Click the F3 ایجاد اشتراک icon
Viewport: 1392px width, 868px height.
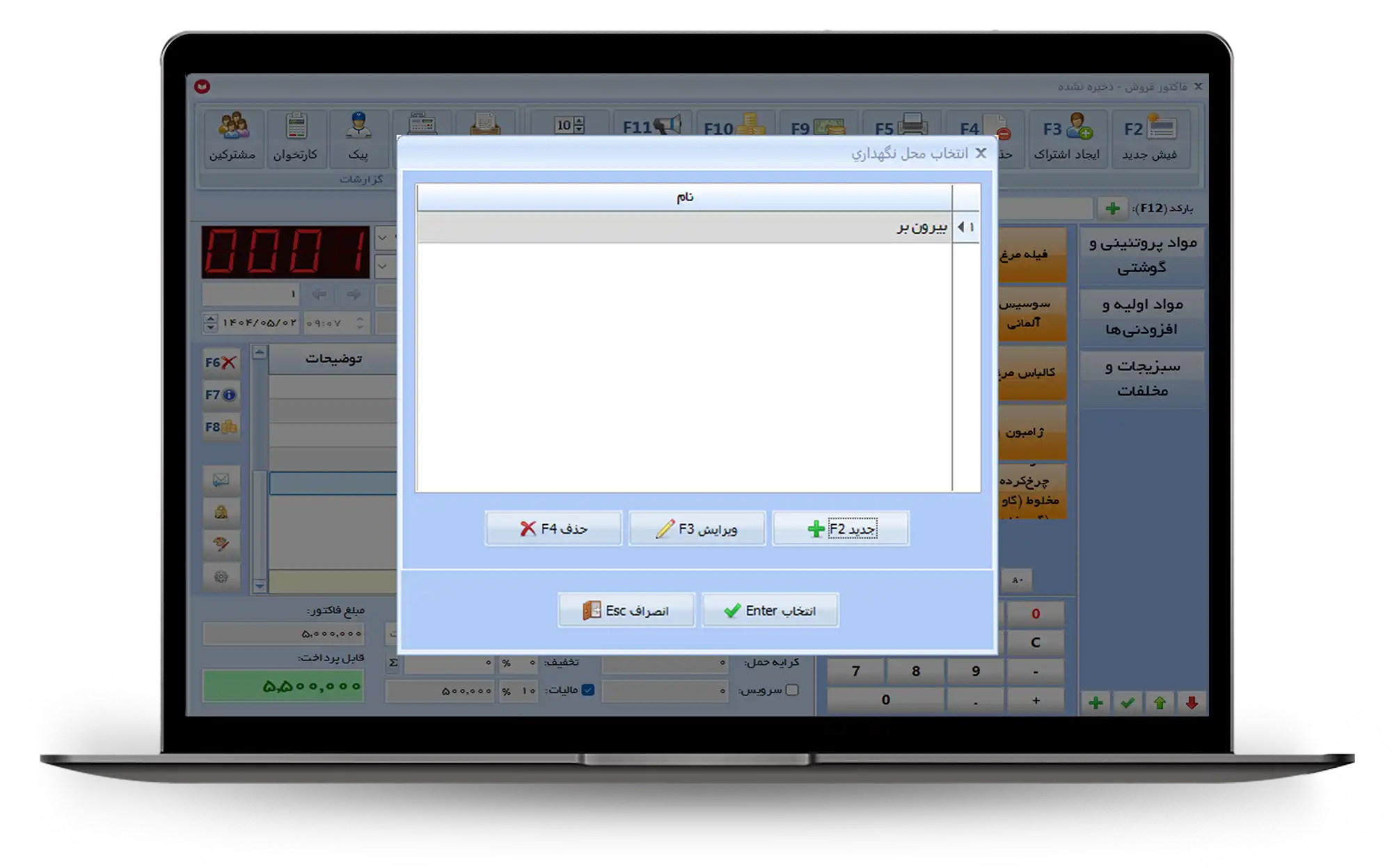click(1067, 138)
